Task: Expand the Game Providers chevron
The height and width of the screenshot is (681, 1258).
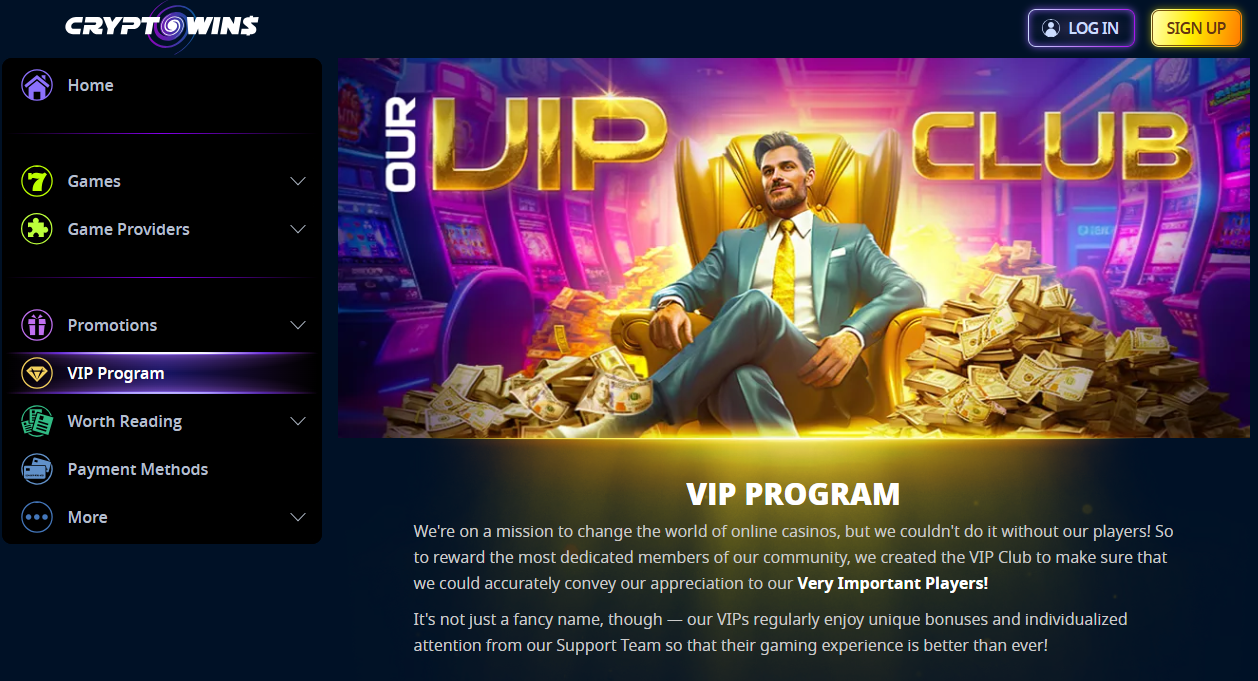Action: (x=297, y=229)
